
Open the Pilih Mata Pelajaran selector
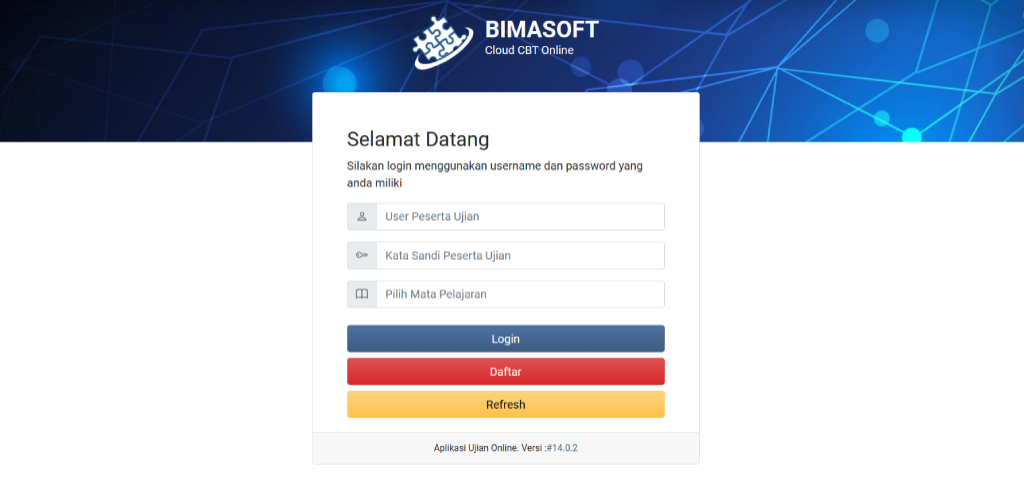point(520,294)
